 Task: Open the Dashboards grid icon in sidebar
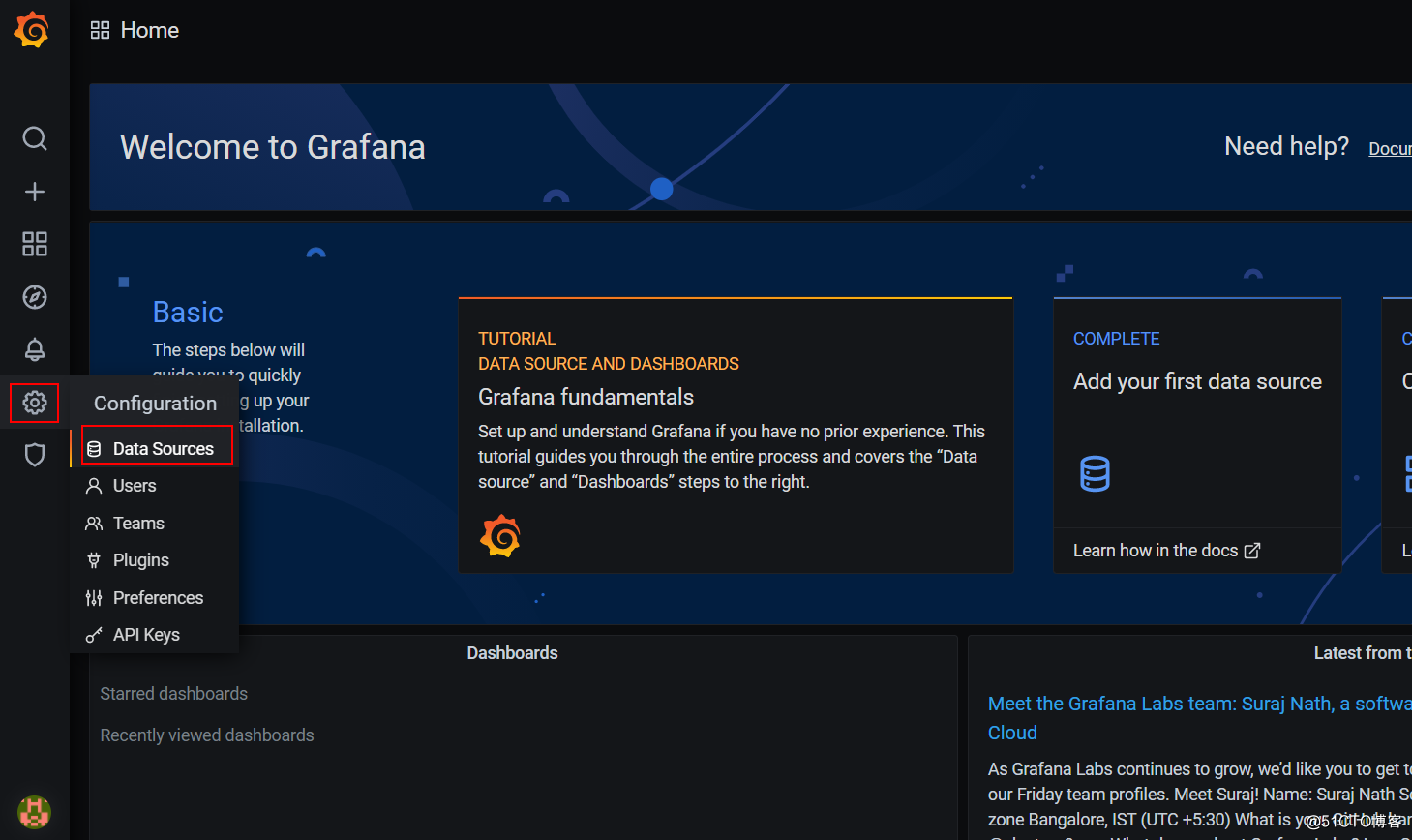[35, 244]
